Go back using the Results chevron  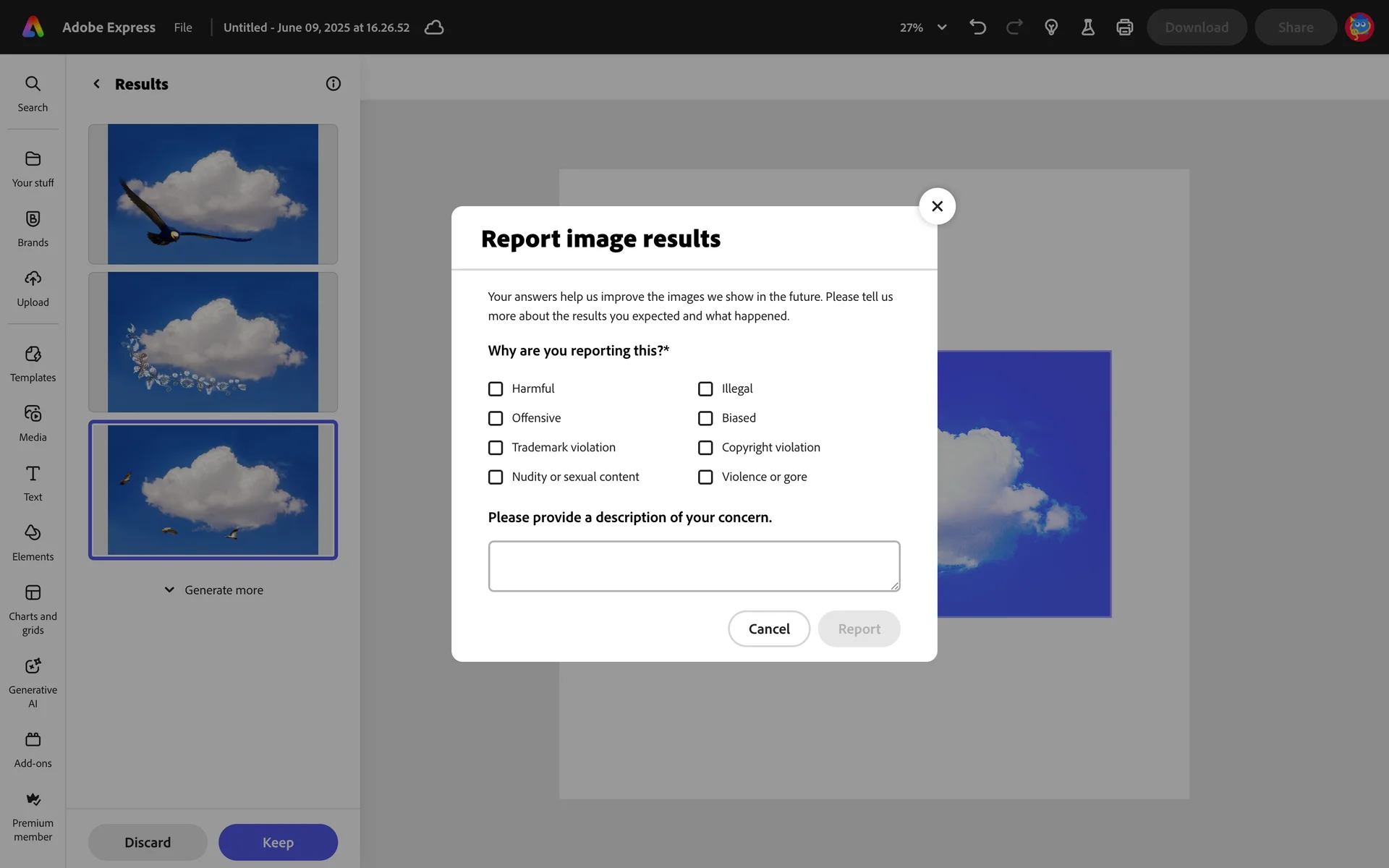point(96,84)
